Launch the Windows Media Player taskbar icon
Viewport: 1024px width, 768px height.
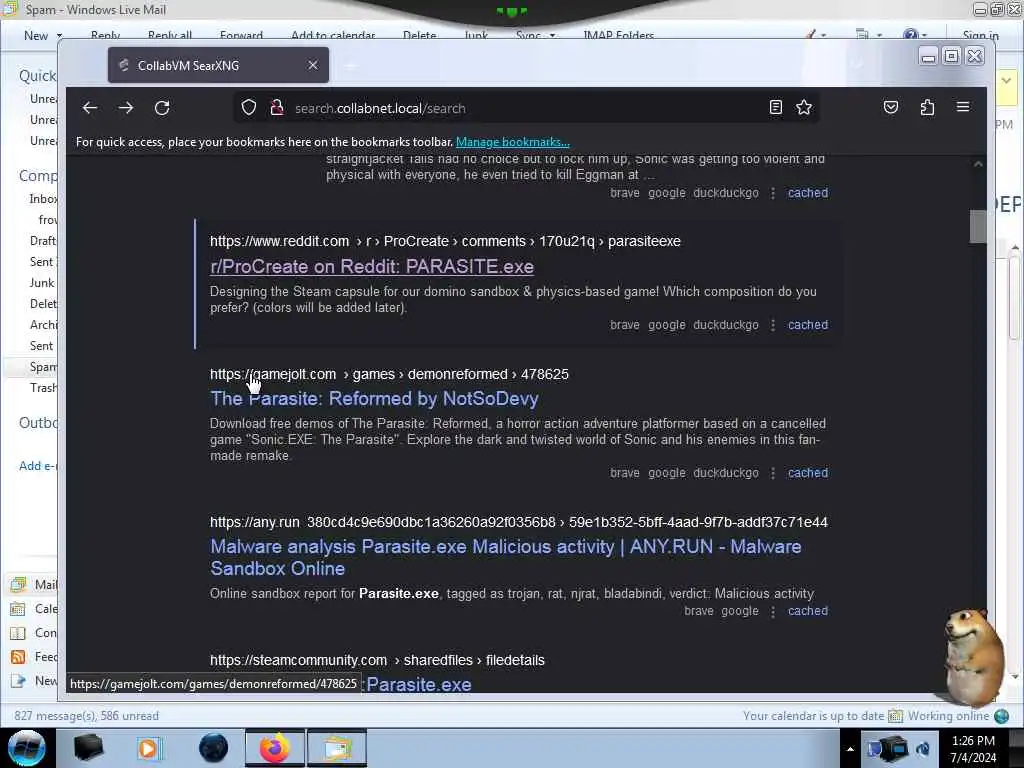[x=149, y=748]
